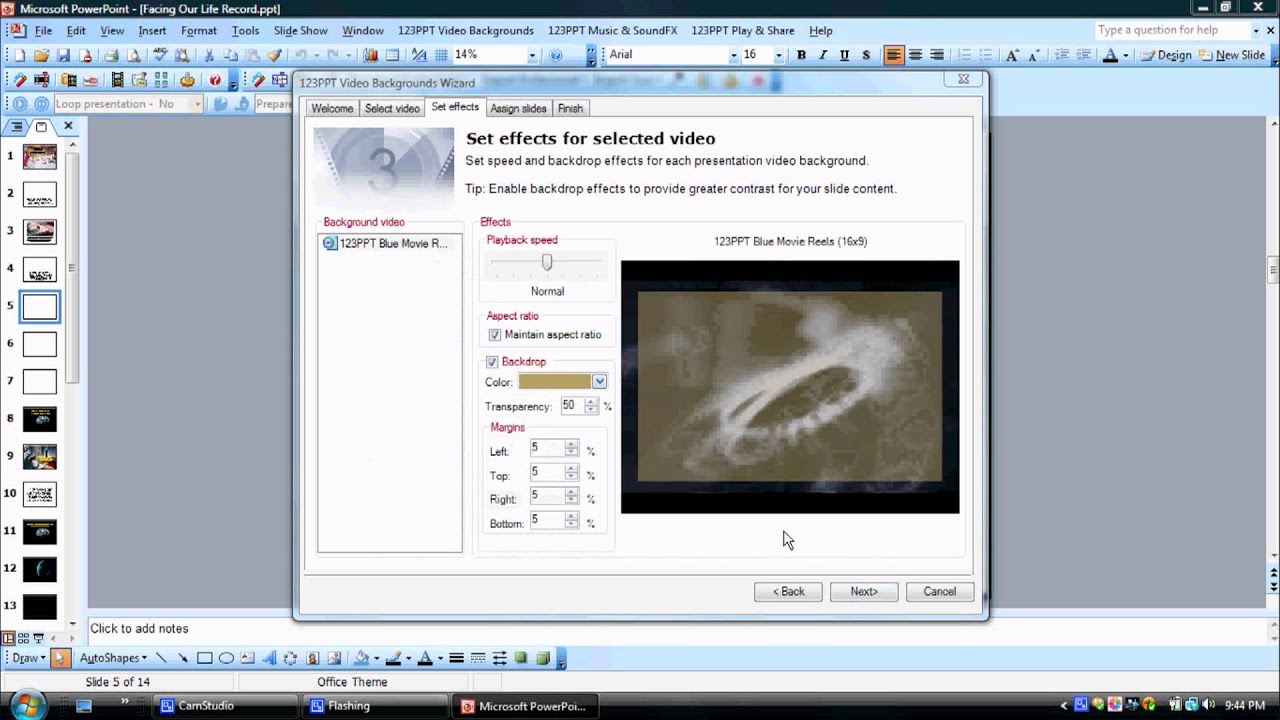Open the Font Color dropdown arrow in formatting toolbar
1280x720 pixels.
point(1125,56)
